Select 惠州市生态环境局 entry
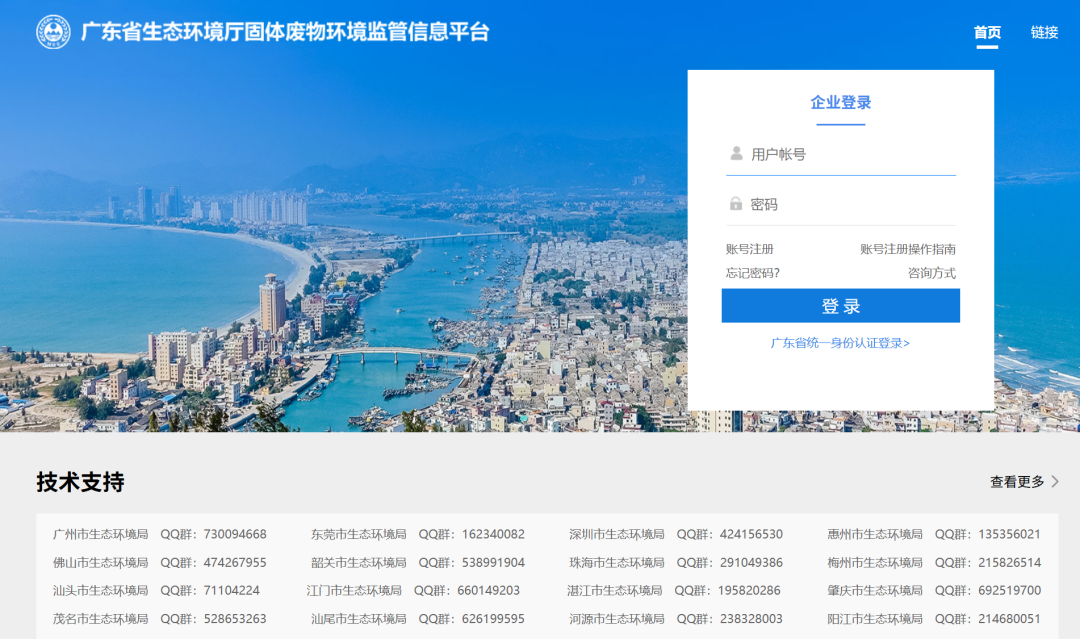 (875, 534)
